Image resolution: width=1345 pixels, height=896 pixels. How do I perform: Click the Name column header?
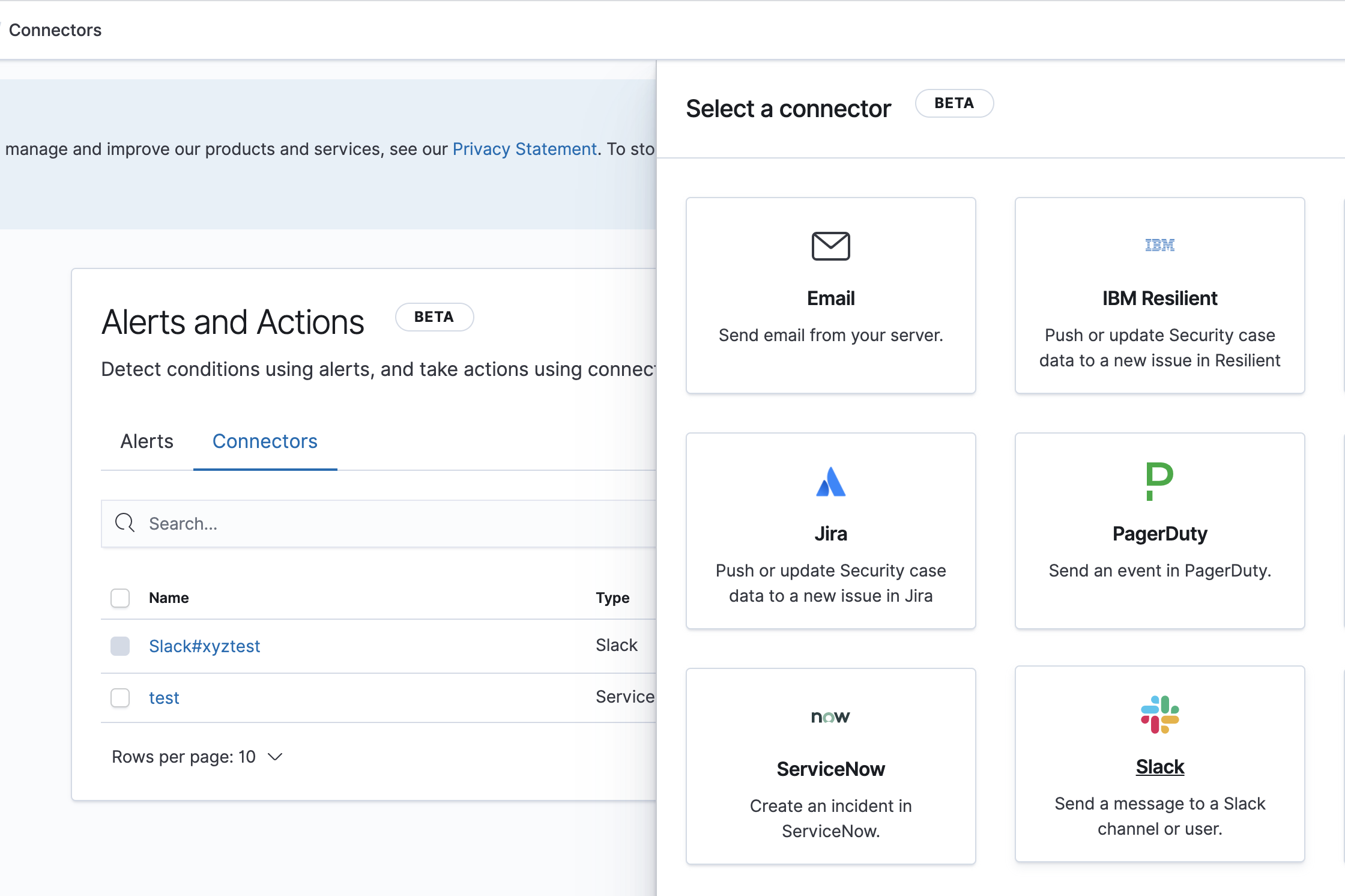(169, 598)
